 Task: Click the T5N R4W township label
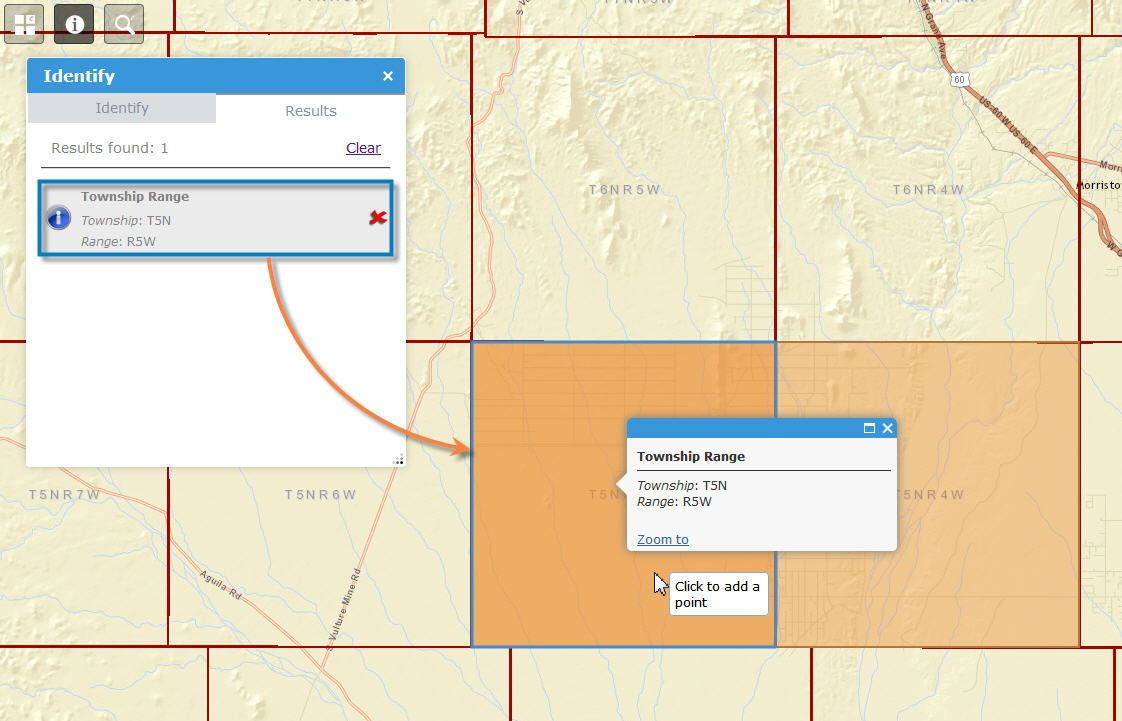pos(930,494)
